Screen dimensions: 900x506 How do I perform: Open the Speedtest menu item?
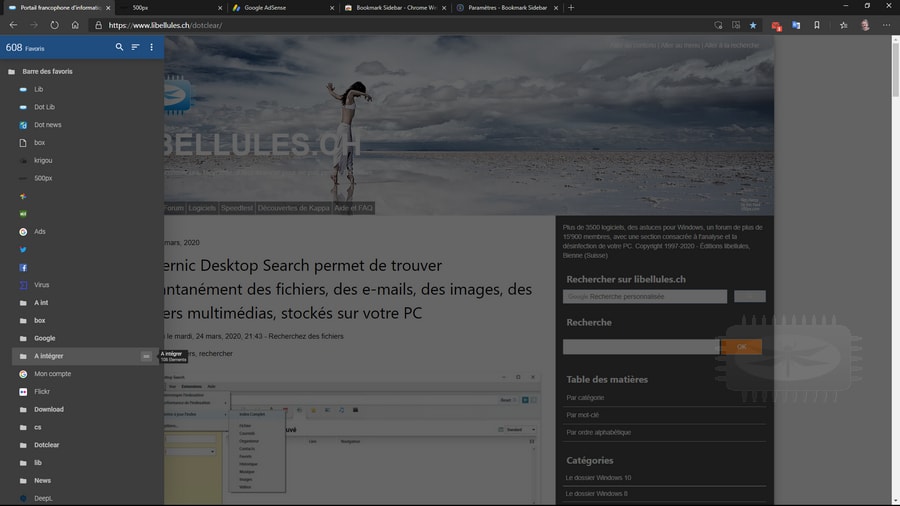tap(236, 208)
